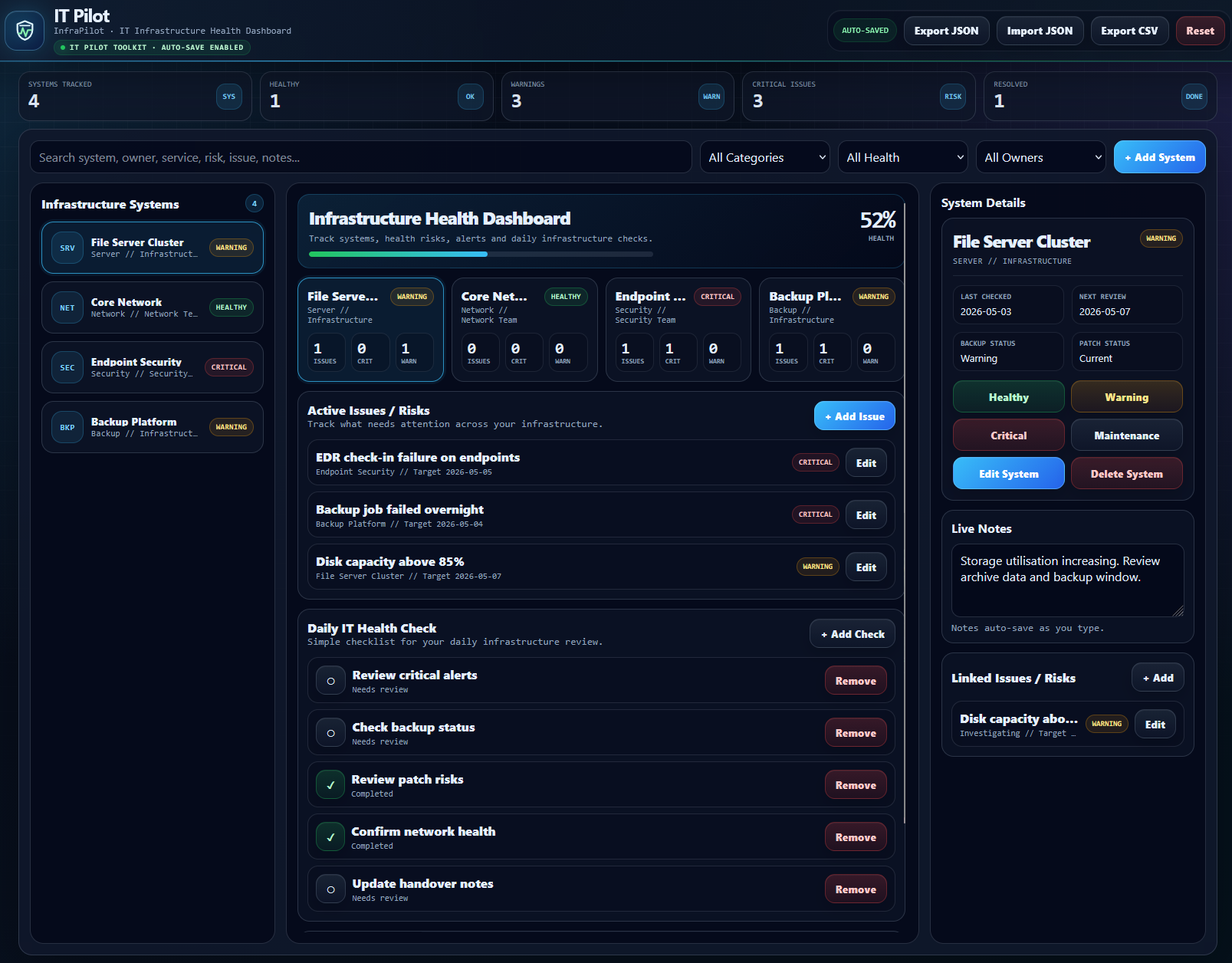Check off Check backup status

click(330, 732)
